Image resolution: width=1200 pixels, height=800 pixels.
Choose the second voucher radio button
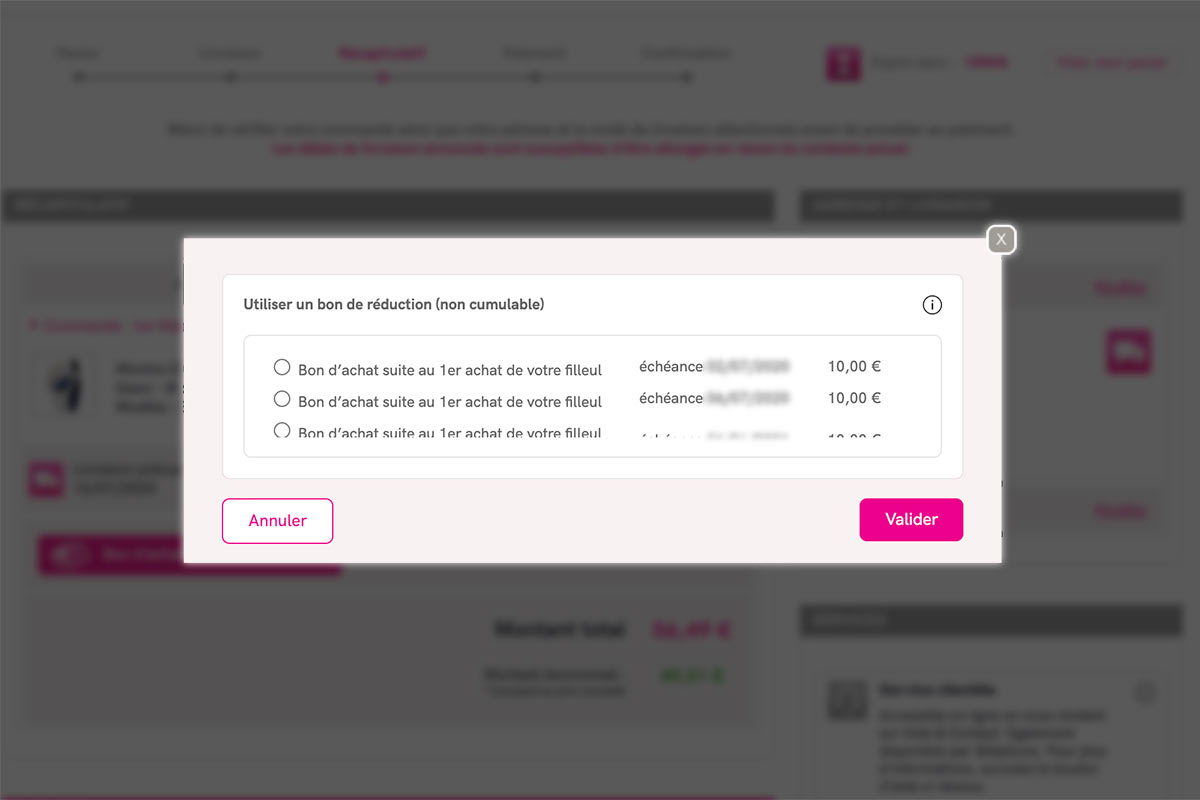tap(282, 399)
